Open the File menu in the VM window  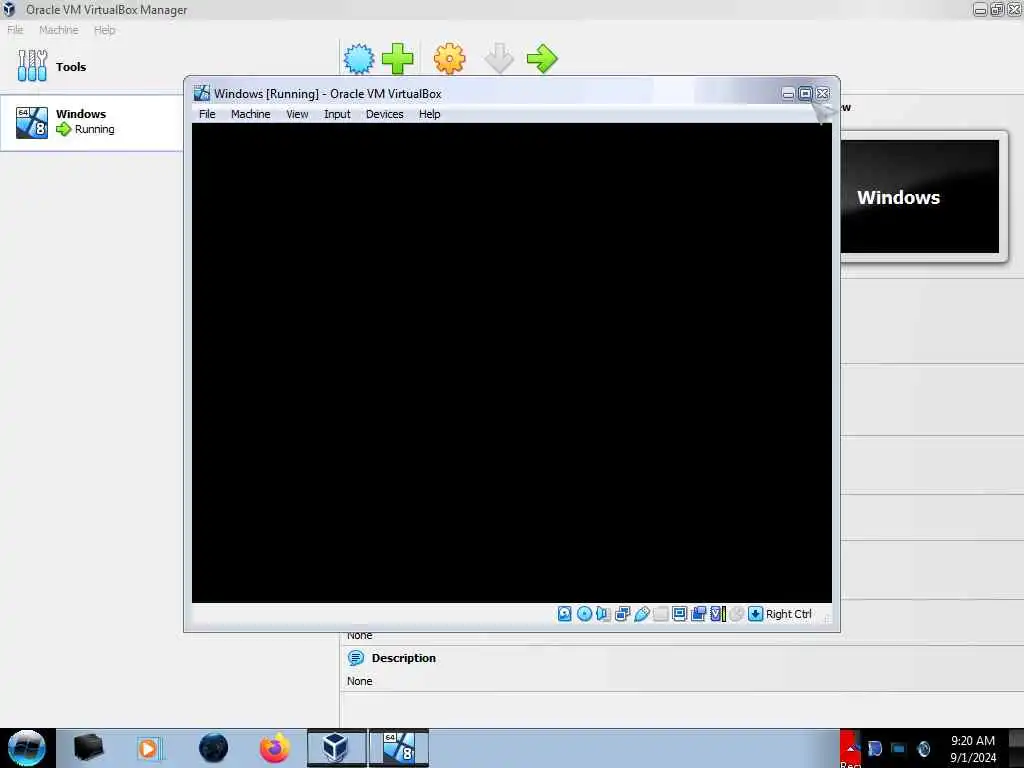click(207, 114)
